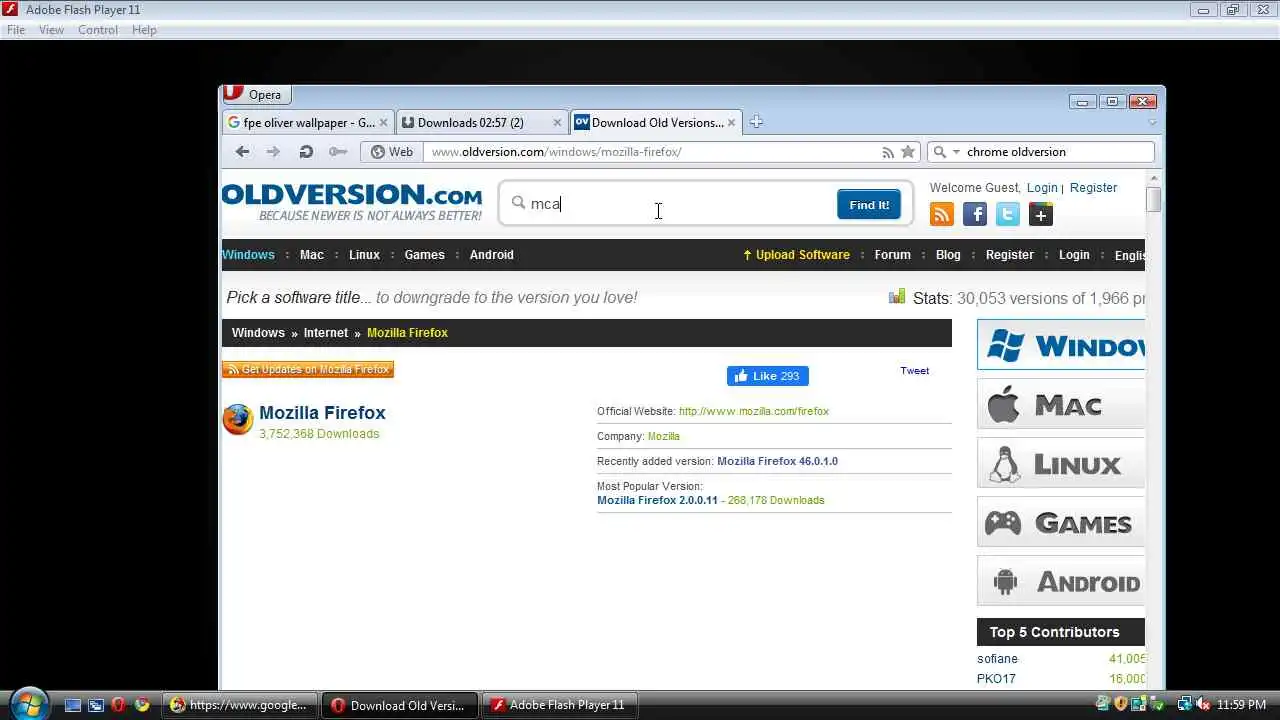The width and height of the screenshot is (1280, 720).
Task: Open the search engine dropdown arrow
Action: tap(956, 152)
